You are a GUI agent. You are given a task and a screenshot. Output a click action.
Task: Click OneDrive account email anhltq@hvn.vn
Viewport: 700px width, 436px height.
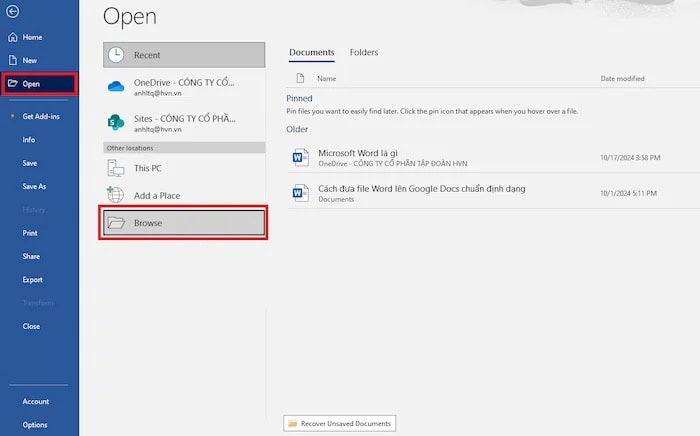click(x=158, y=93)
